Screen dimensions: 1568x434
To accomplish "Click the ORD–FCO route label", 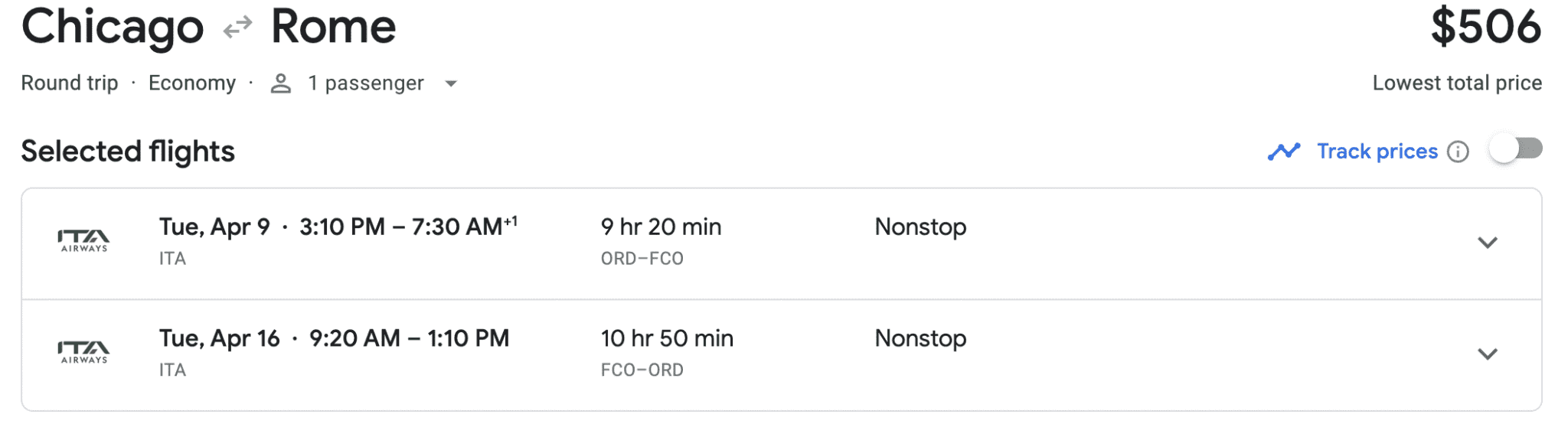I will tap(642, 259).
